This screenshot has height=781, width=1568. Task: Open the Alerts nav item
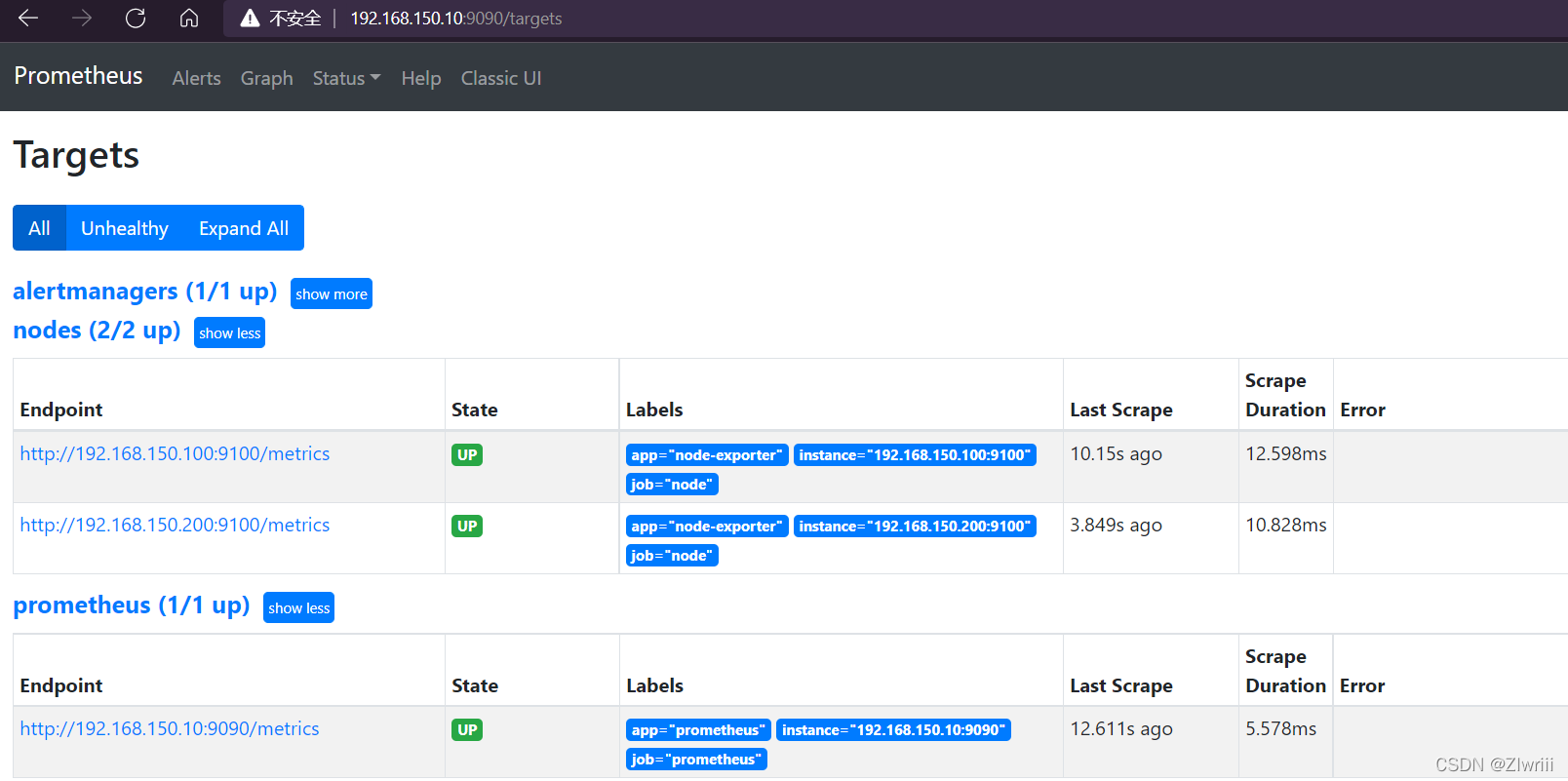tap(196, 78)
